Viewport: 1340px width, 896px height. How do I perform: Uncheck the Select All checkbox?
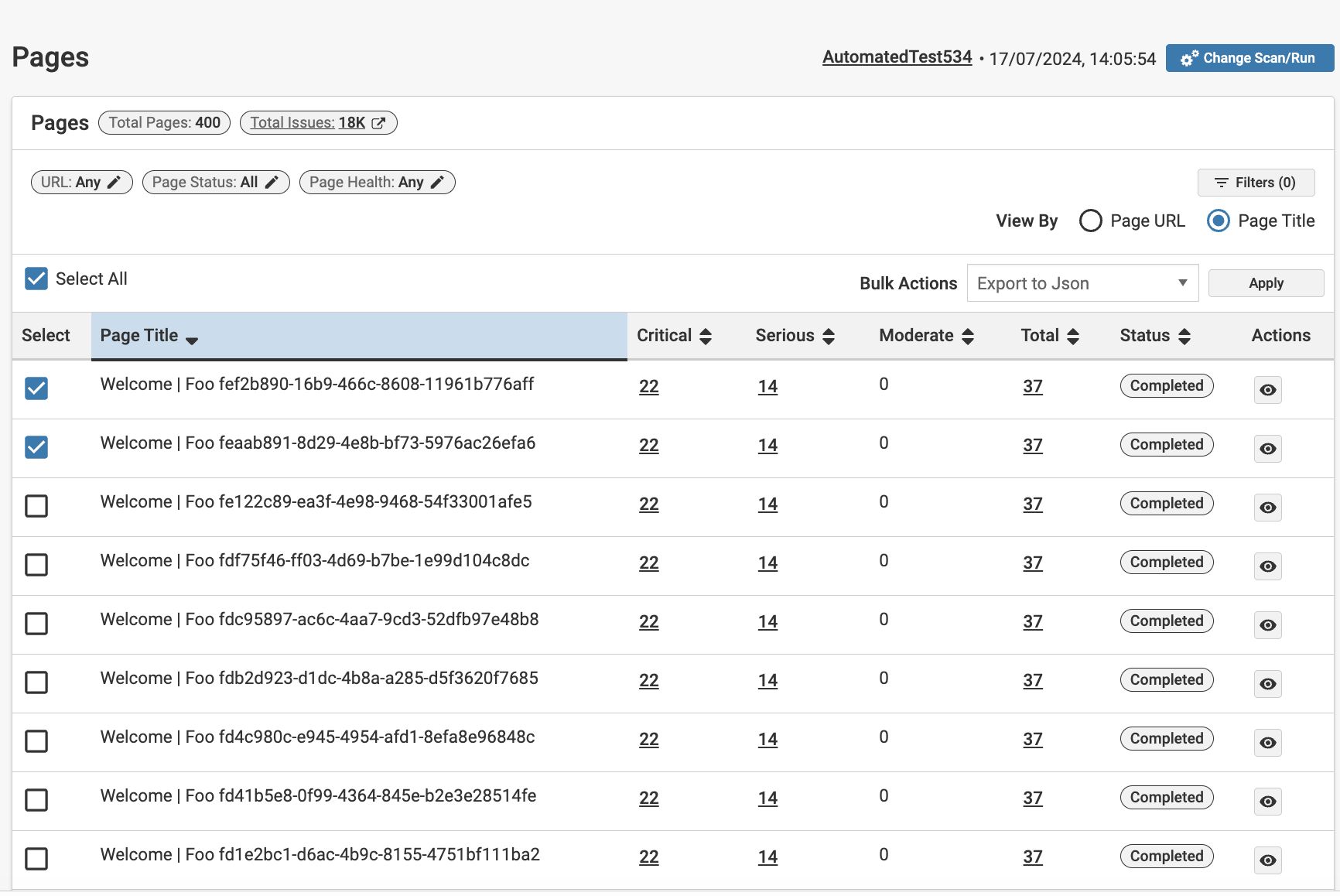pos(36,279)
